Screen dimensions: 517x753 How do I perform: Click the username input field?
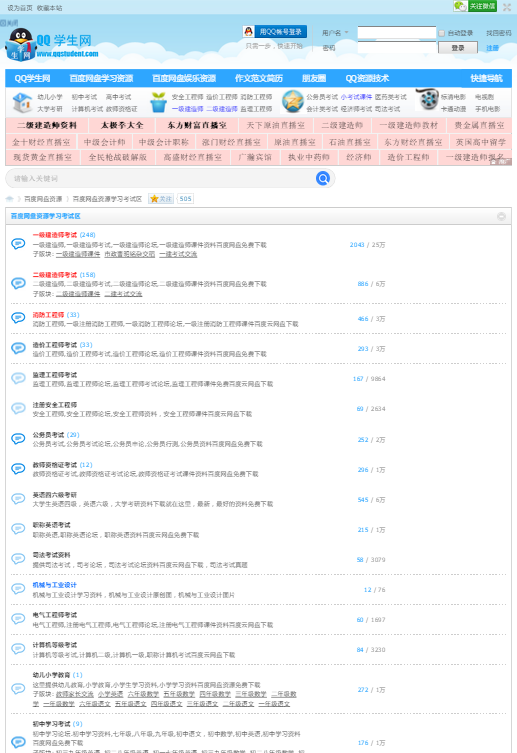point(397,33)
